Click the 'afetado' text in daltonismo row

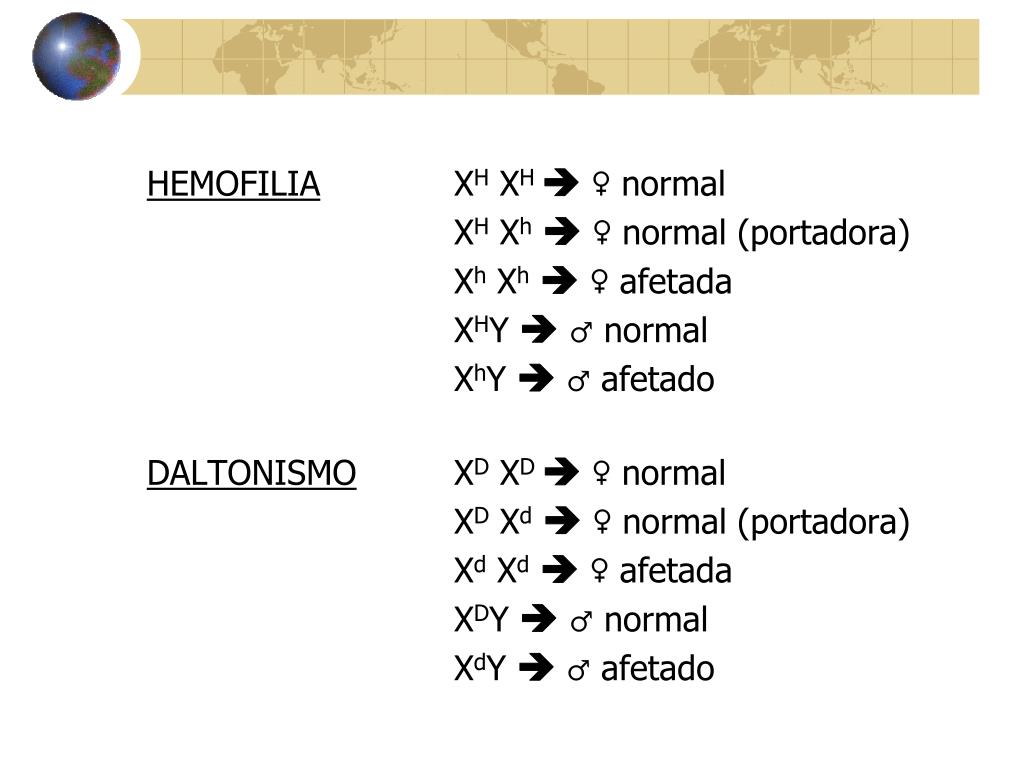coord(657,669)
